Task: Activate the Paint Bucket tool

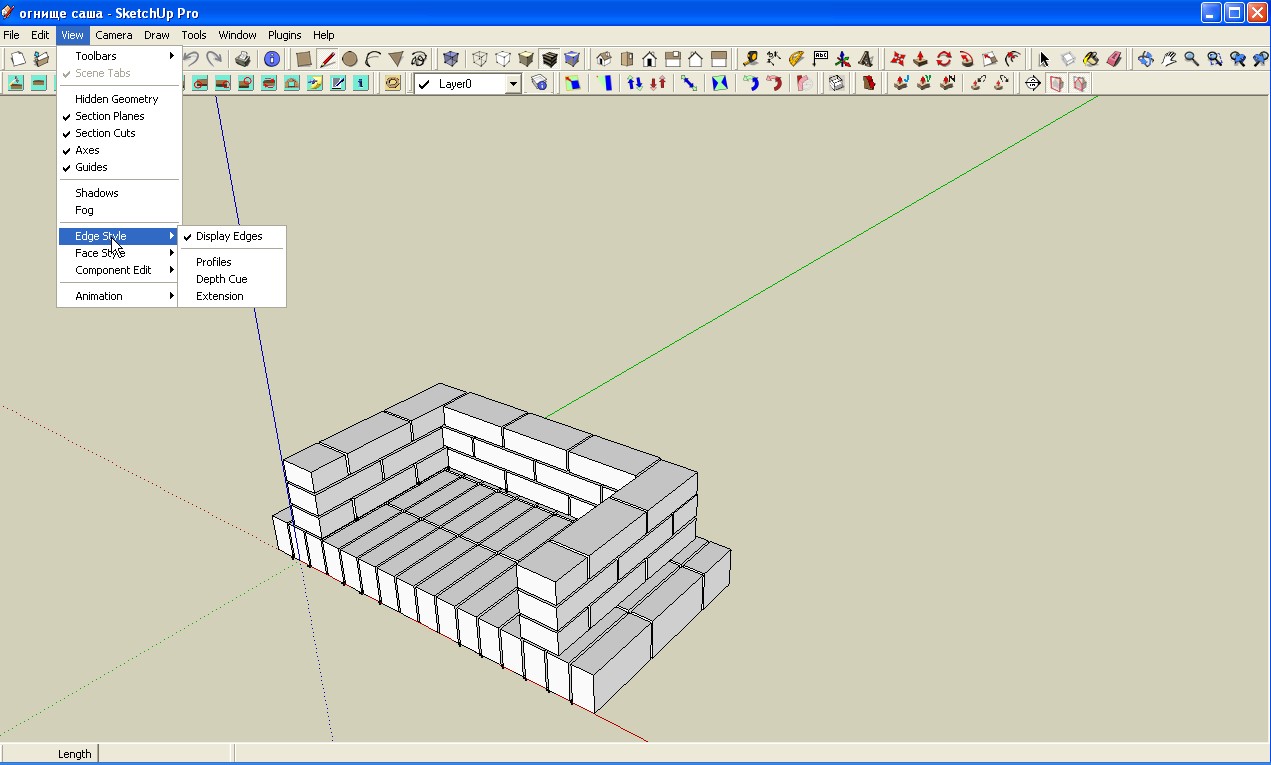Action: pos(1092,59)
